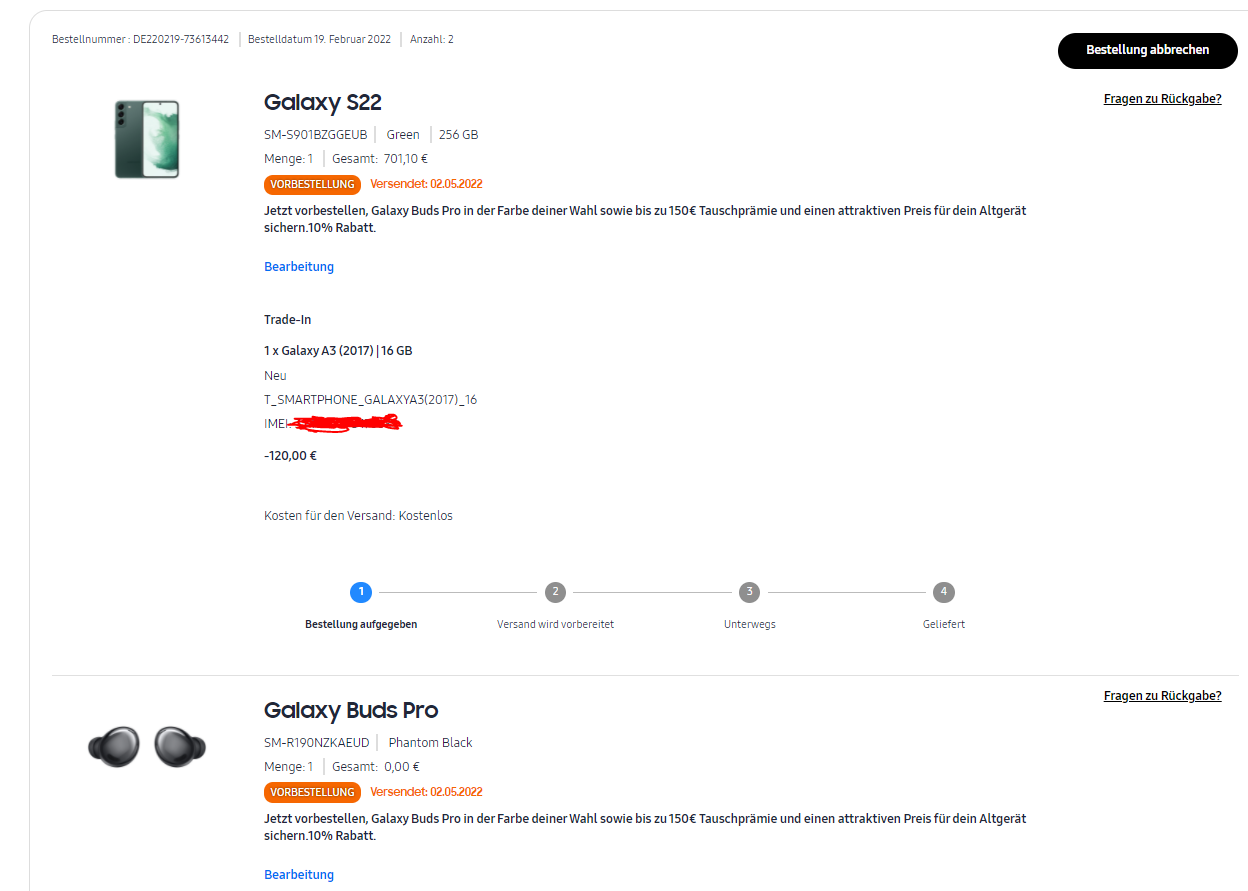Select step 3 Unterwegs circle

coord(749,592)
